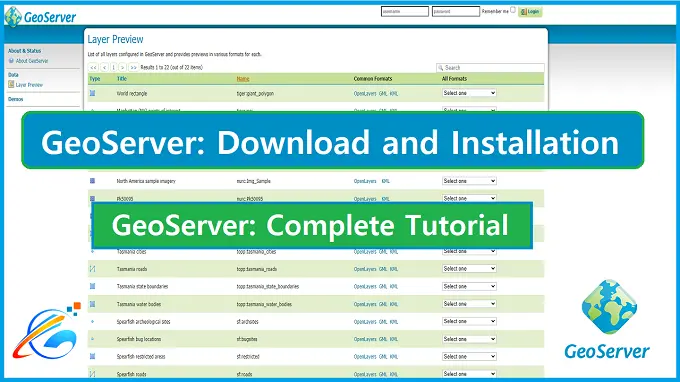This screenshot has height=382, width=680.
Task: Open the Layer Preview link in the sidebar
Action: (29, 85)
